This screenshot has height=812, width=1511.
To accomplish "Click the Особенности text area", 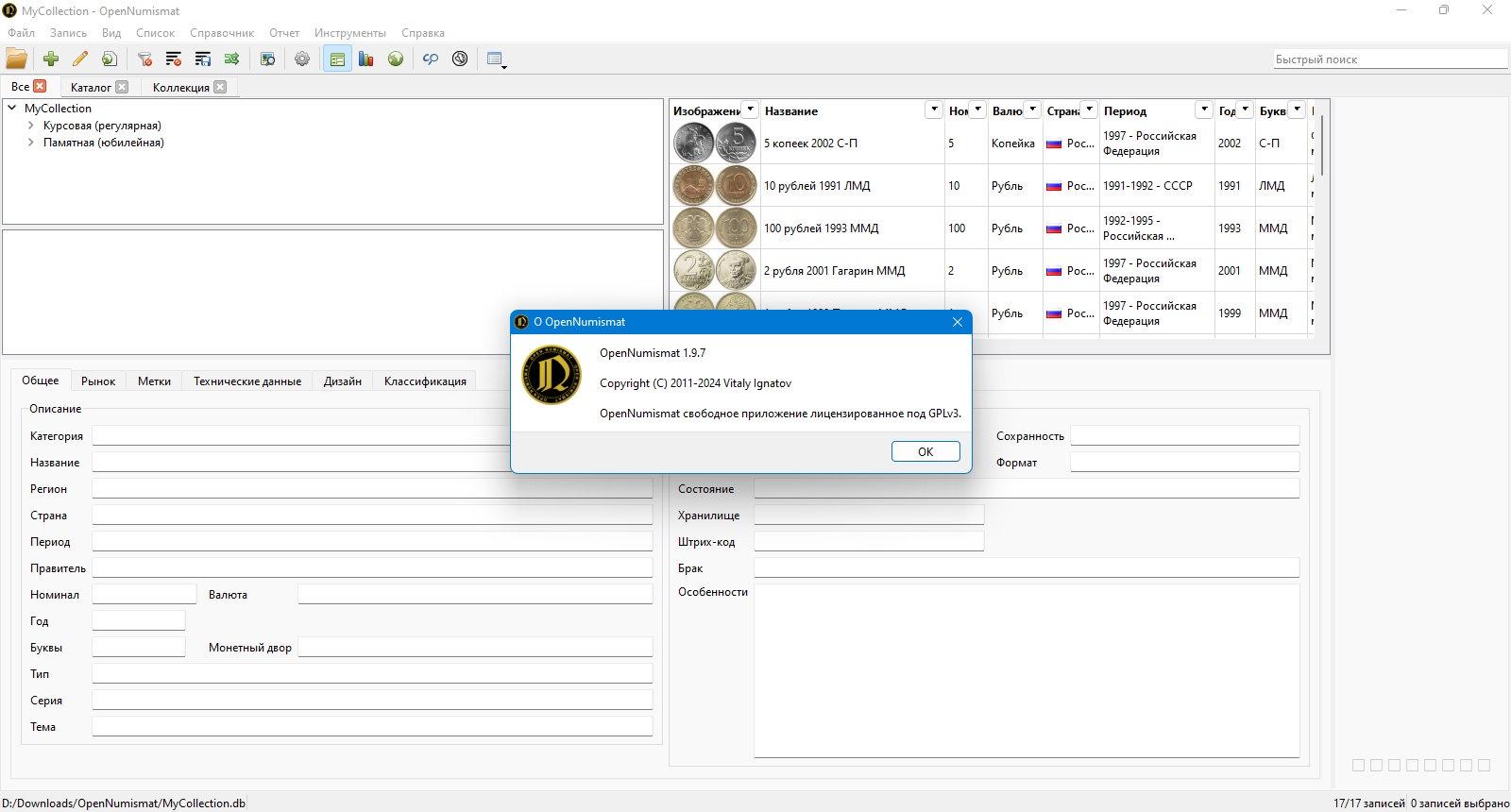I will pos(1027,670).
